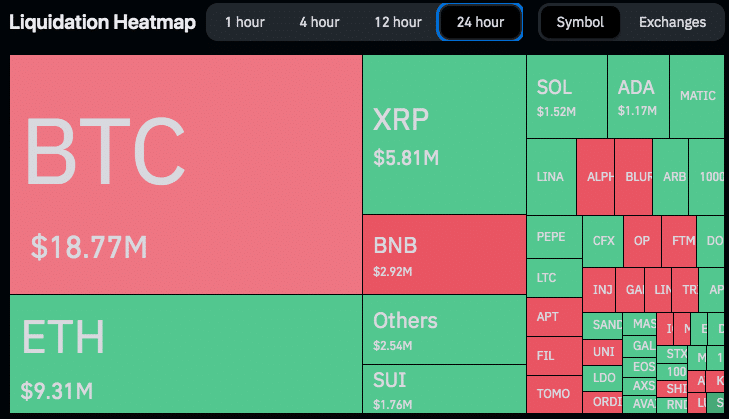Image resolution: width=729 pixels, height=419 pixels.
Task: Click the SOL $1.52M tile
Action: click(567, 97)
